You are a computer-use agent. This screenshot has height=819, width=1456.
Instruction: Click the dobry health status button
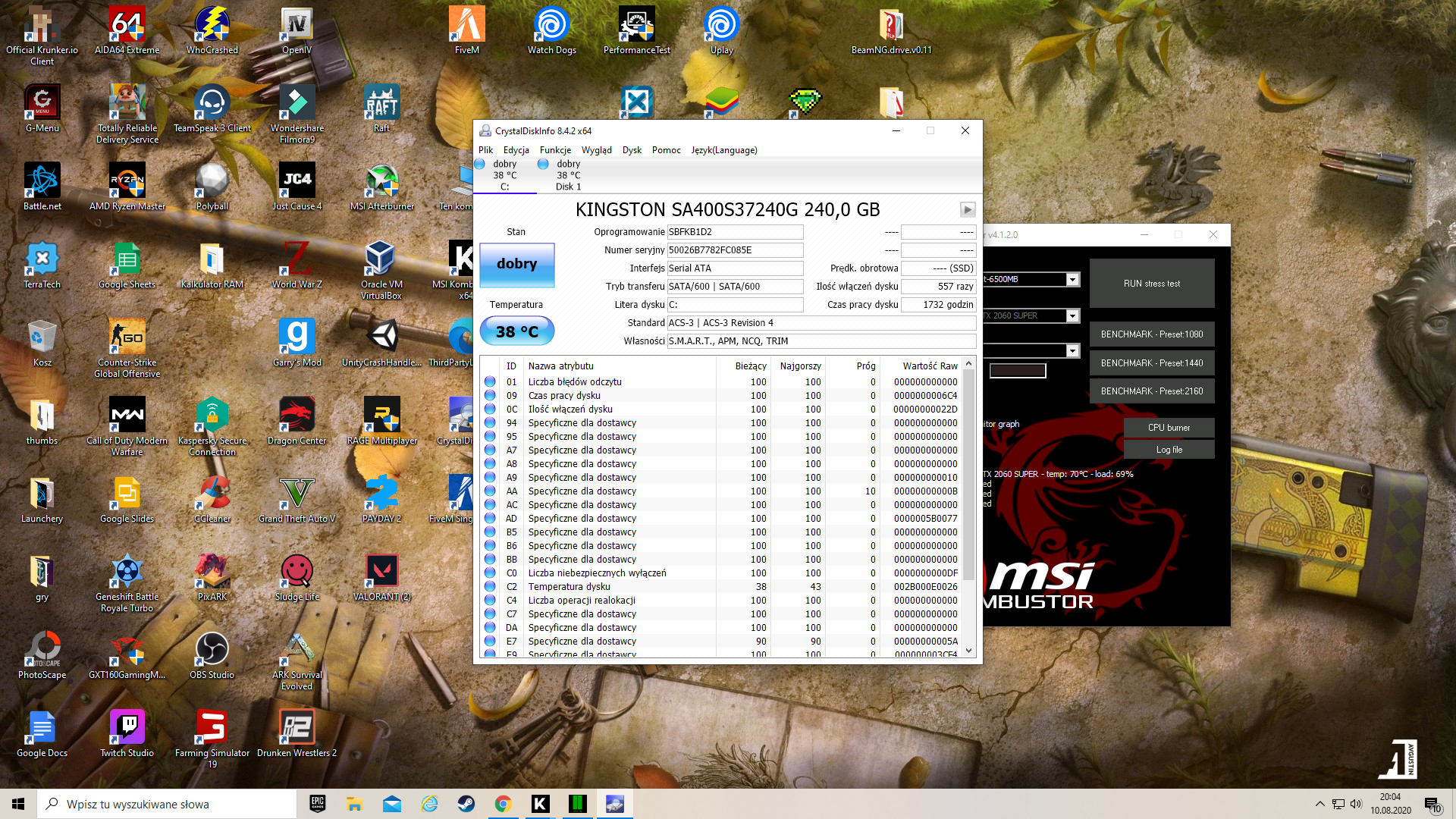point(516,265)
